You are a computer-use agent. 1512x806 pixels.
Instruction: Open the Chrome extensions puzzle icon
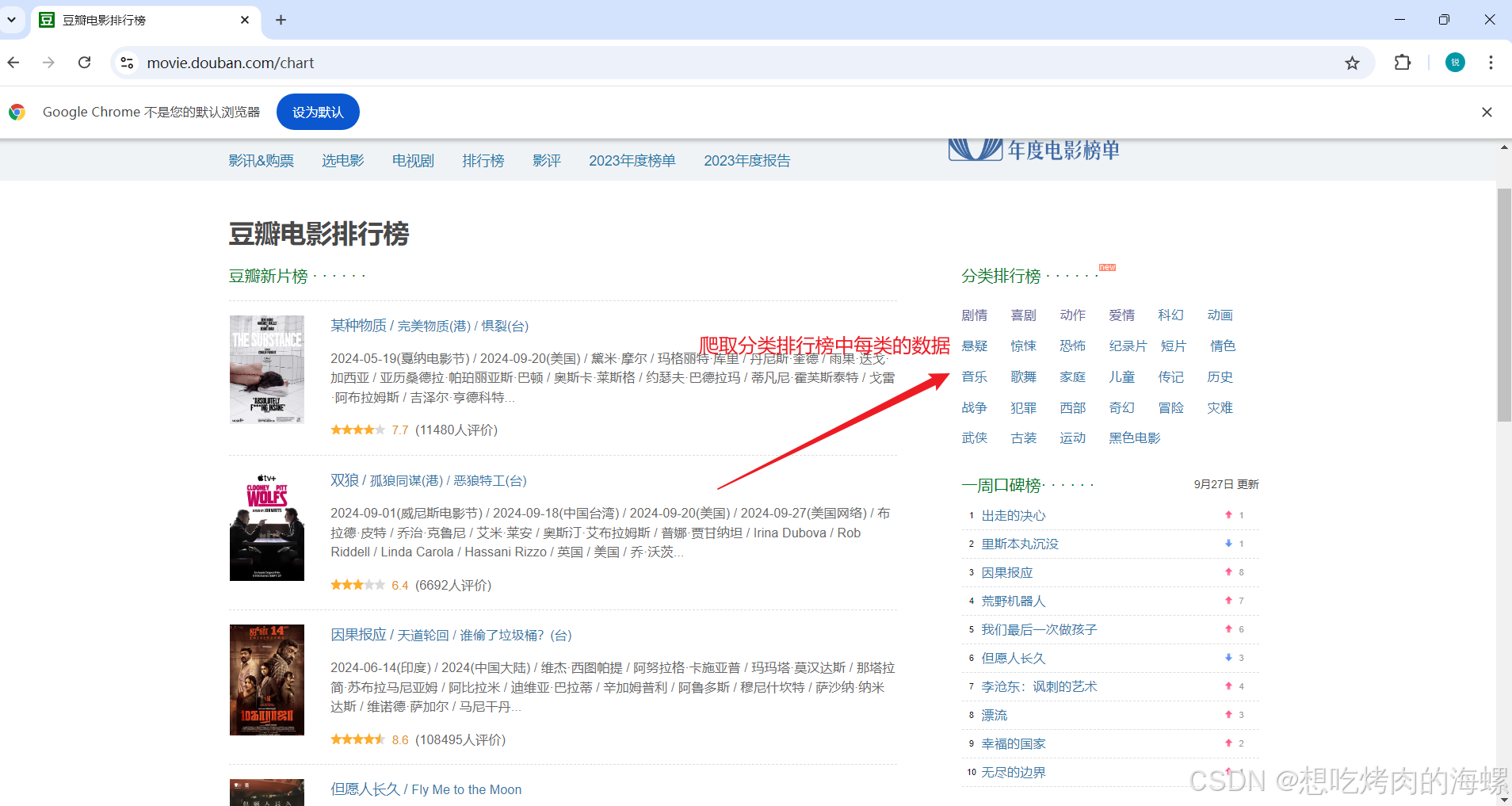coord(1403,63)
